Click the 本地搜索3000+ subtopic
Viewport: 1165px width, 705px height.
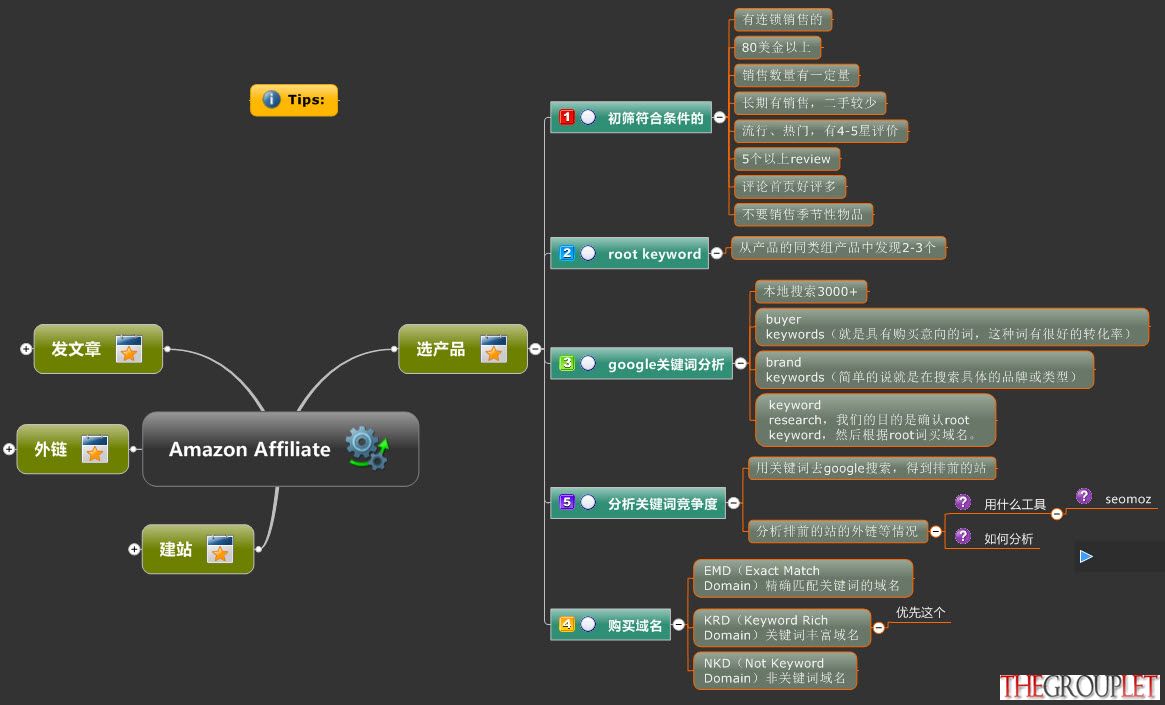[x=811, y=292]
